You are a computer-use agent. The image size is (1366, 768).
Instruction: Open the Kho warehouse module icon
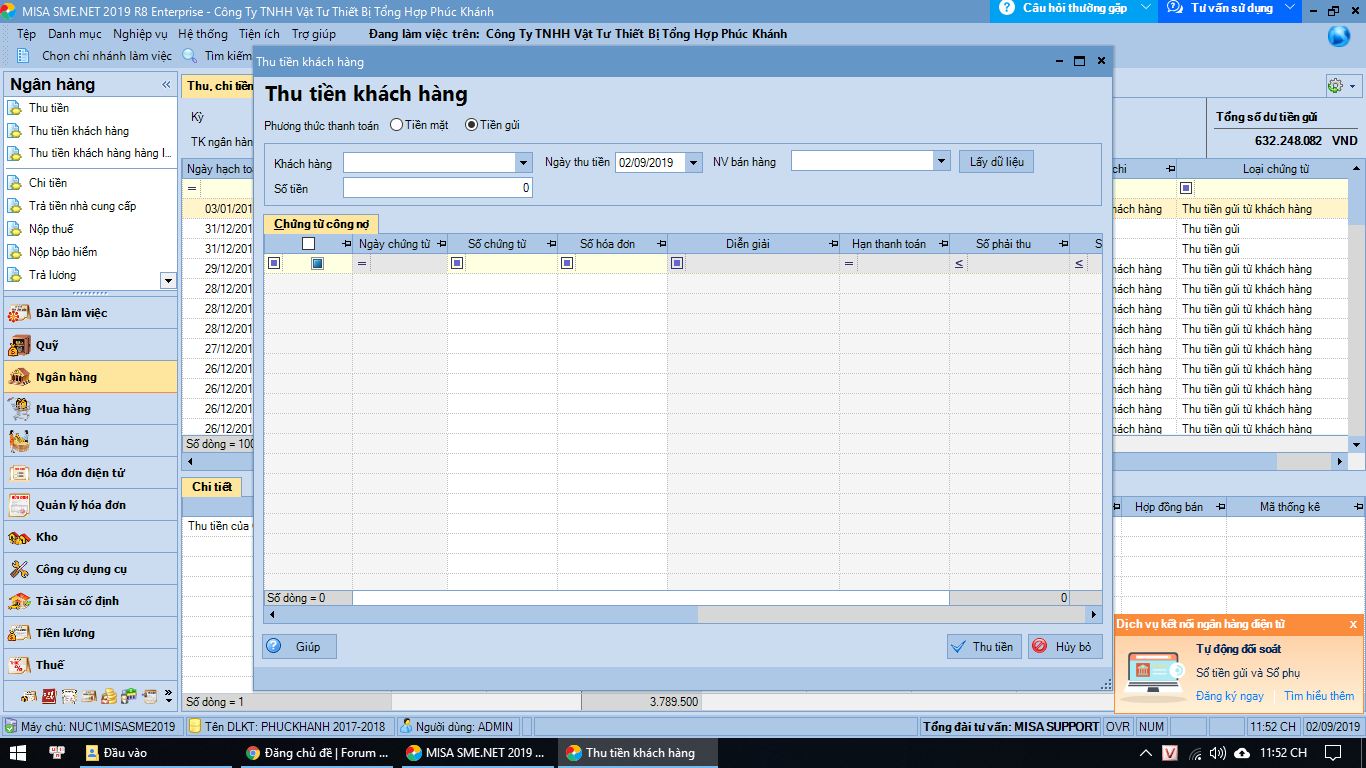19,537
